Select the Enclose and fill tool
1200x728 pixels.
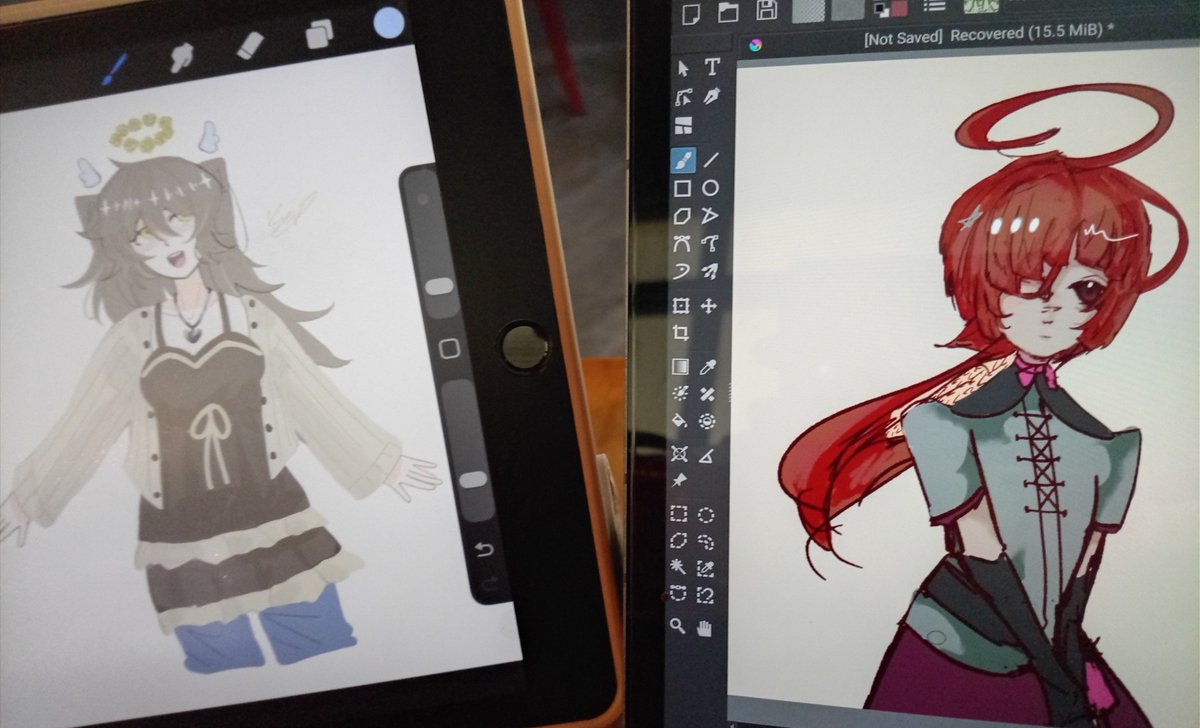707,421
